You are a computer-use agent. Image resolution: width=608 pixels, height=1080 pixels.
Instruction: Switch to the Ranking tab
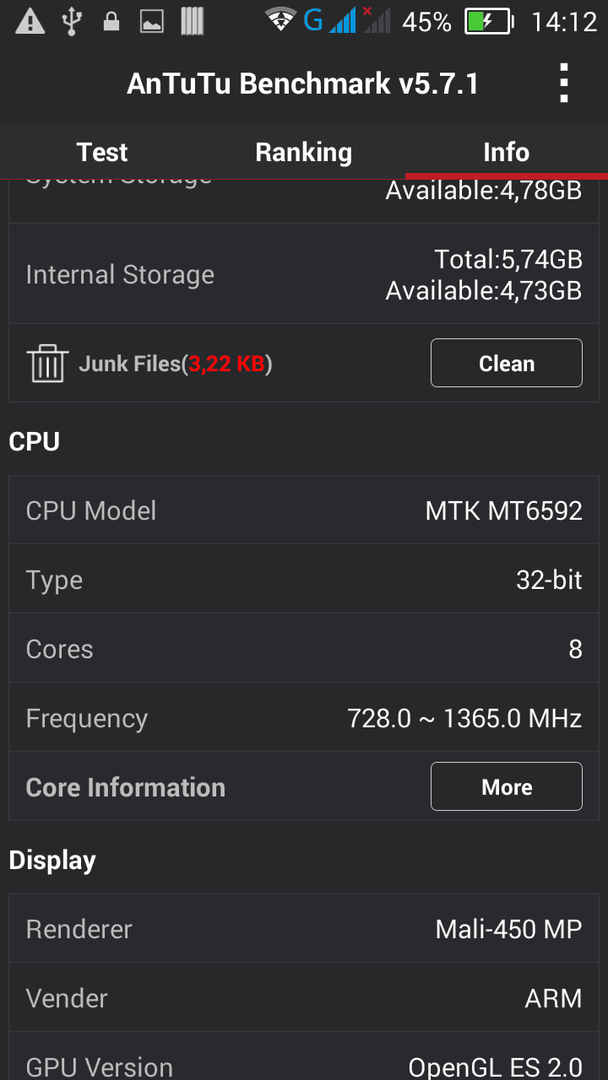pyautogui.click(x=304, y=152)
